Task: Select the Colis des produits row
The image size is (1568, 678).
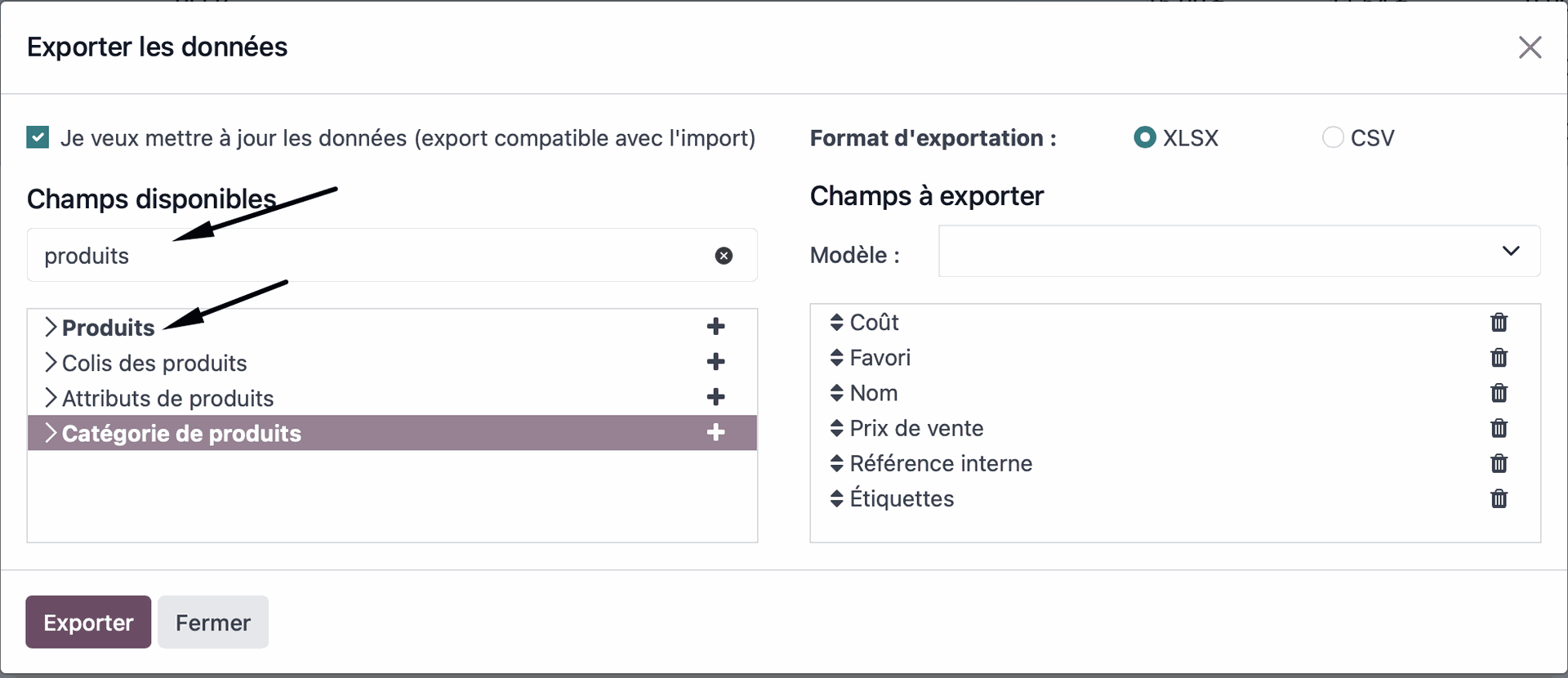Action: tap(155, 362)
